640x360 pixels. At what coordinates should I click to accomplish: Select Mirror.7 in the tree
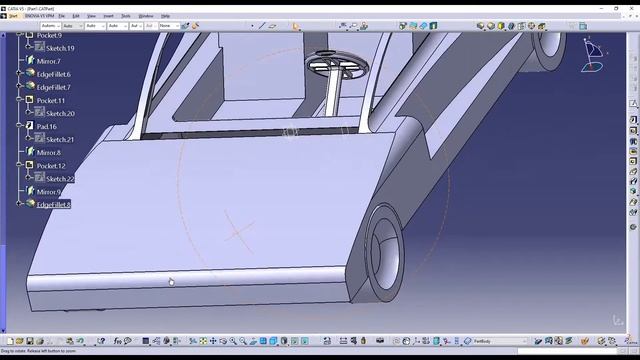(x=49, y=62)
